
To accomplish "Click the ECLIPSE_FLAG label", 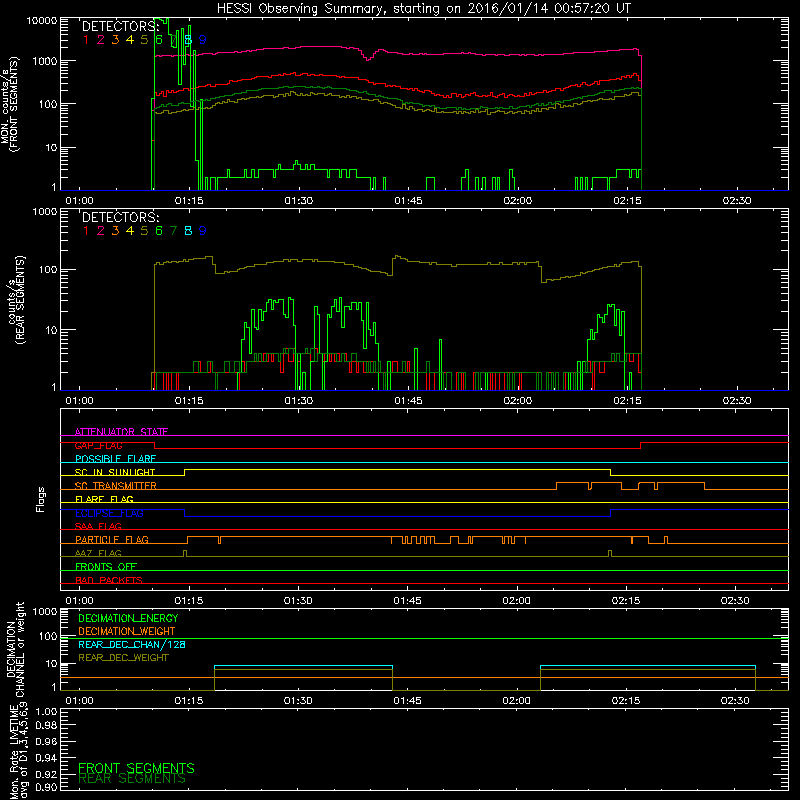I will point(109,513).
